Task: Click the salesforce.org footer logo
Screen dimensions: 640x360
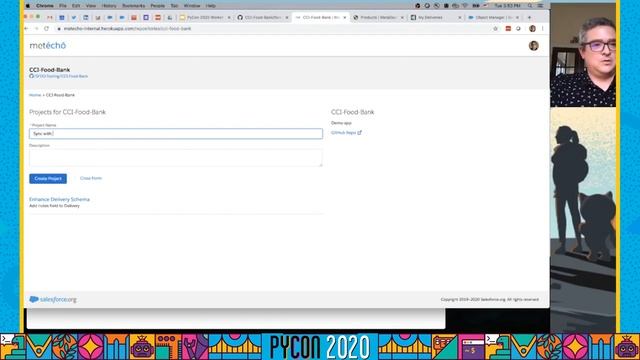Action: click(53, 300)
